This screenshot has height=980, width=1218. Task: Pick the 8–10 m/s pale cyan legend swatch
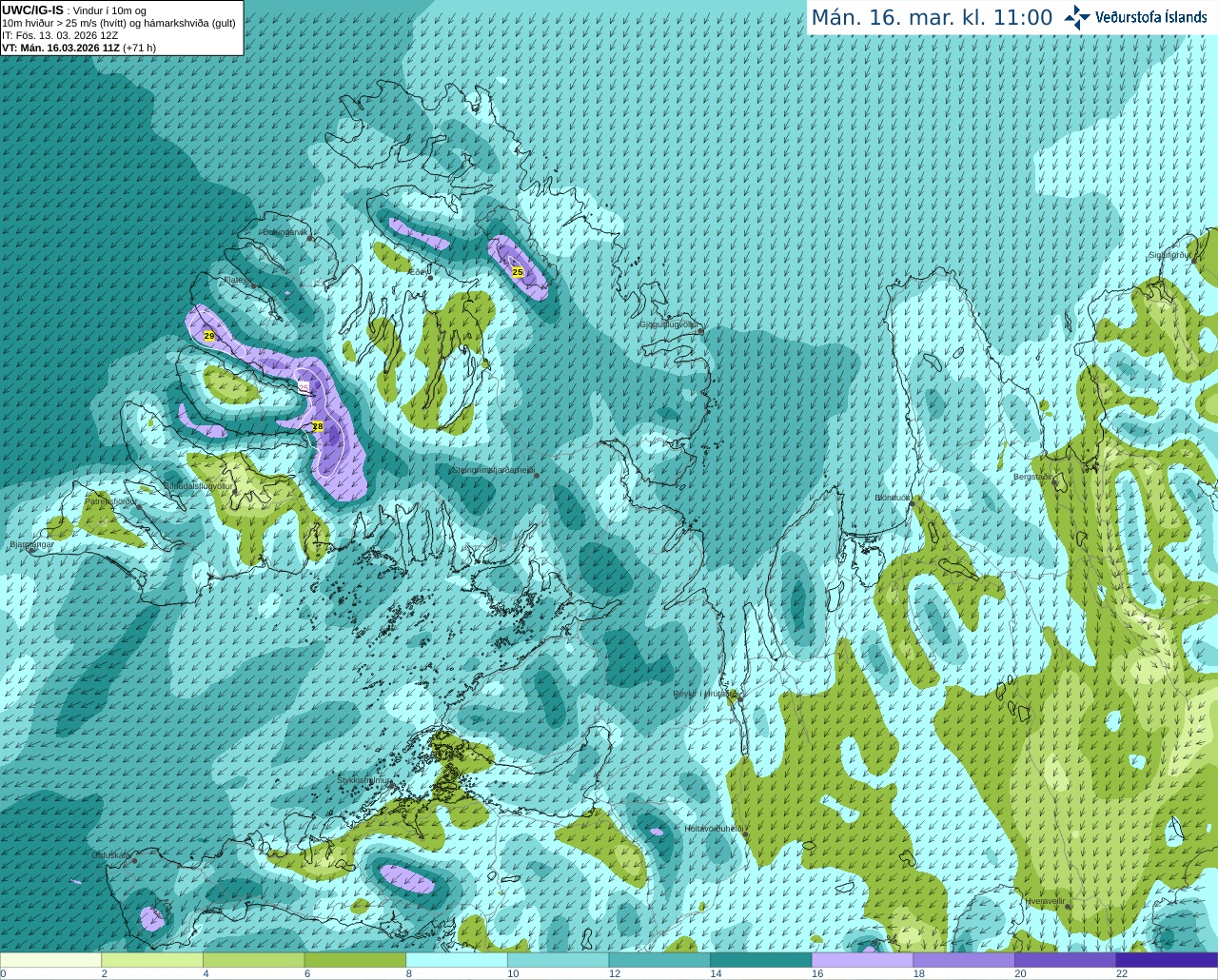tap(457, 960)
